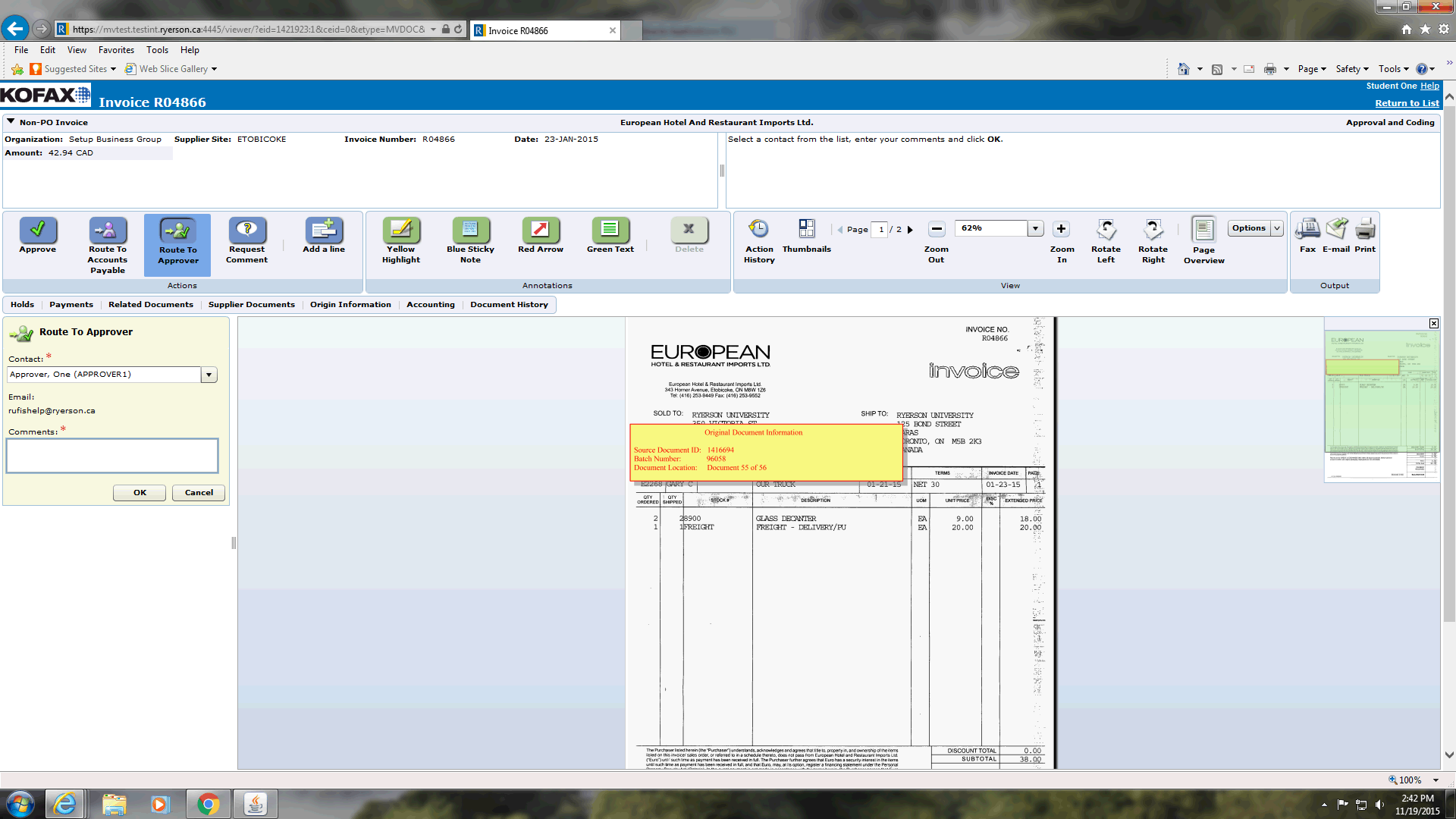Click the Approve action icon
The width and height of the screenshot is (1456, 819).
(38, 230)
